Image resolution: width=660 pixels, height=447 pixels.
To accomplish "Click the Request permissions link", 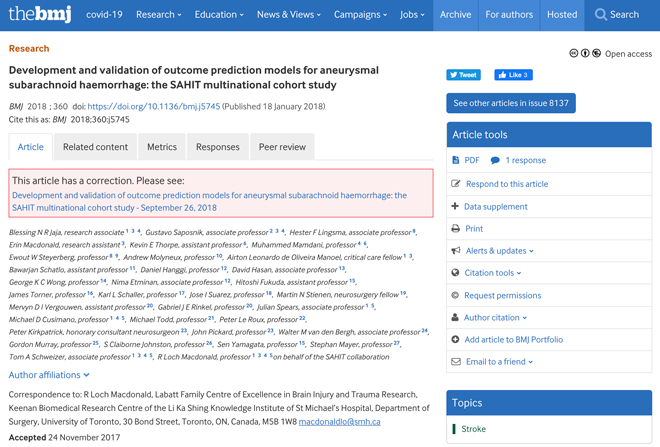I will 503,295.
